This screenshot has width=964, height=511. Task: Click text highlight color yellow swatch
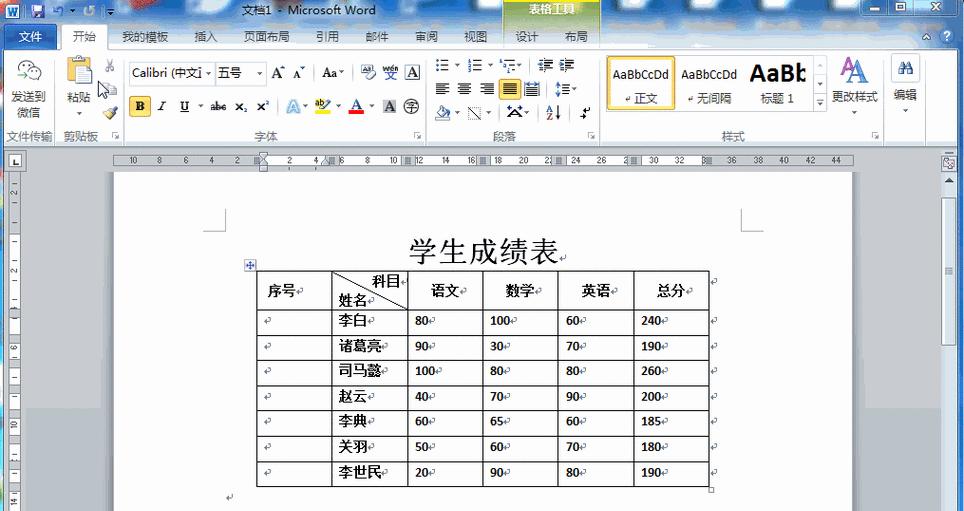coord(323,107)
